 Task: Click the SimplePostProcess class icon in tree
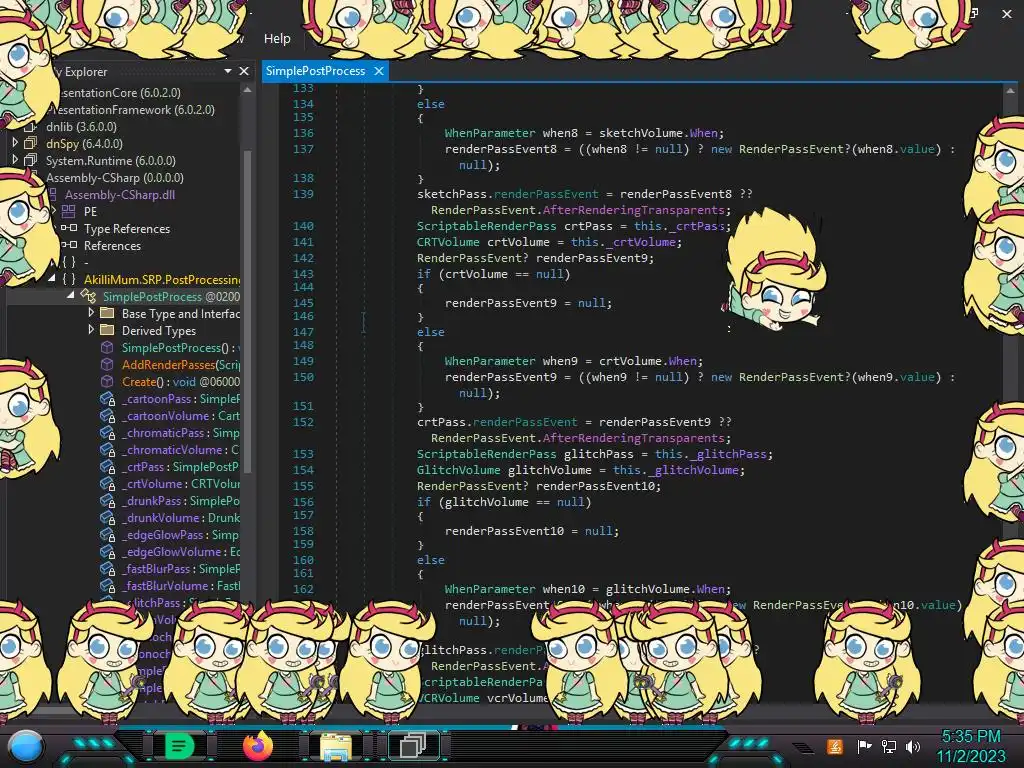tap(88, 296)
